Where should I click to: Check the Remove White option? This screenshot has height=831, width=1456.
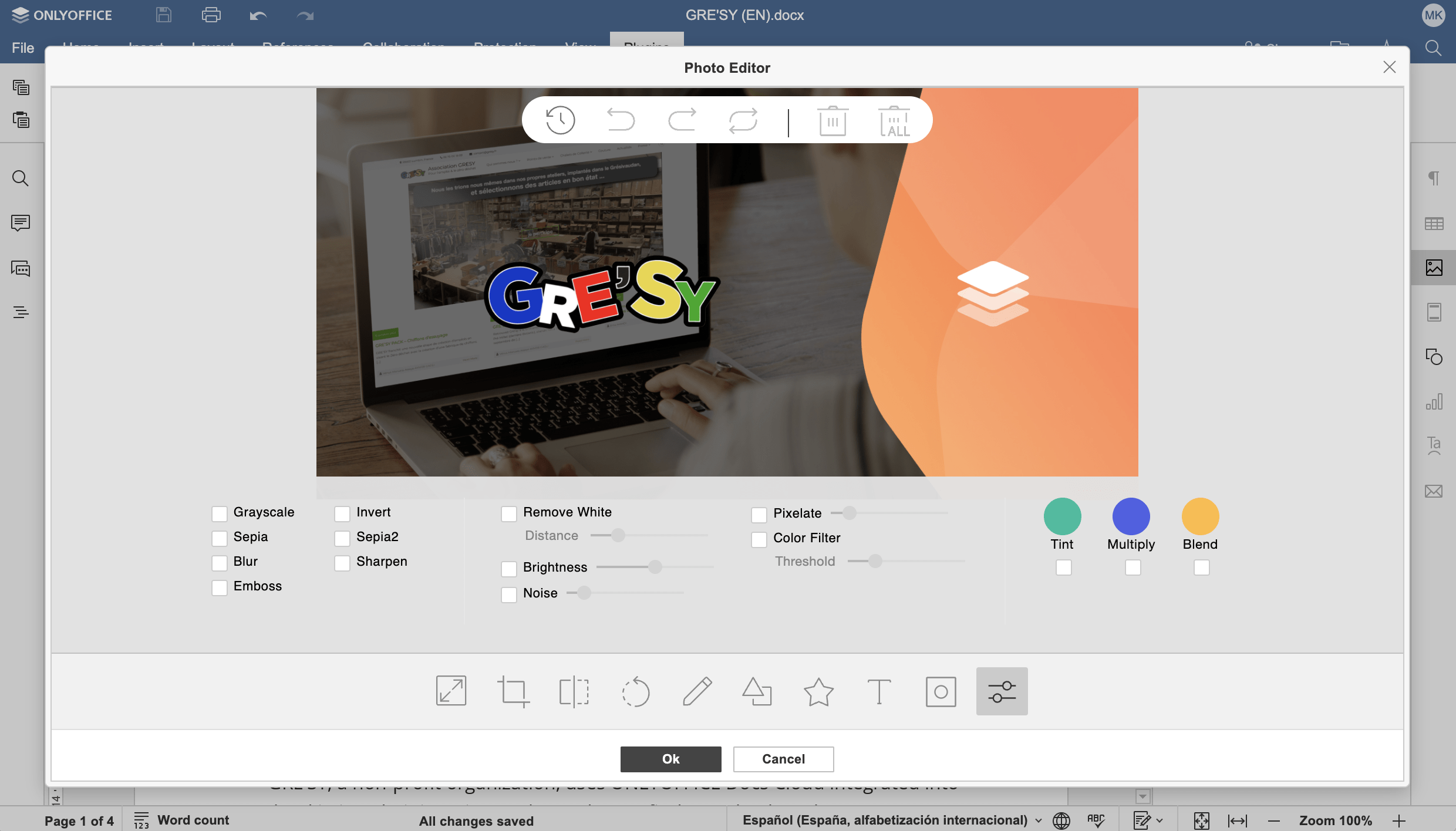[x=509, y=514]
